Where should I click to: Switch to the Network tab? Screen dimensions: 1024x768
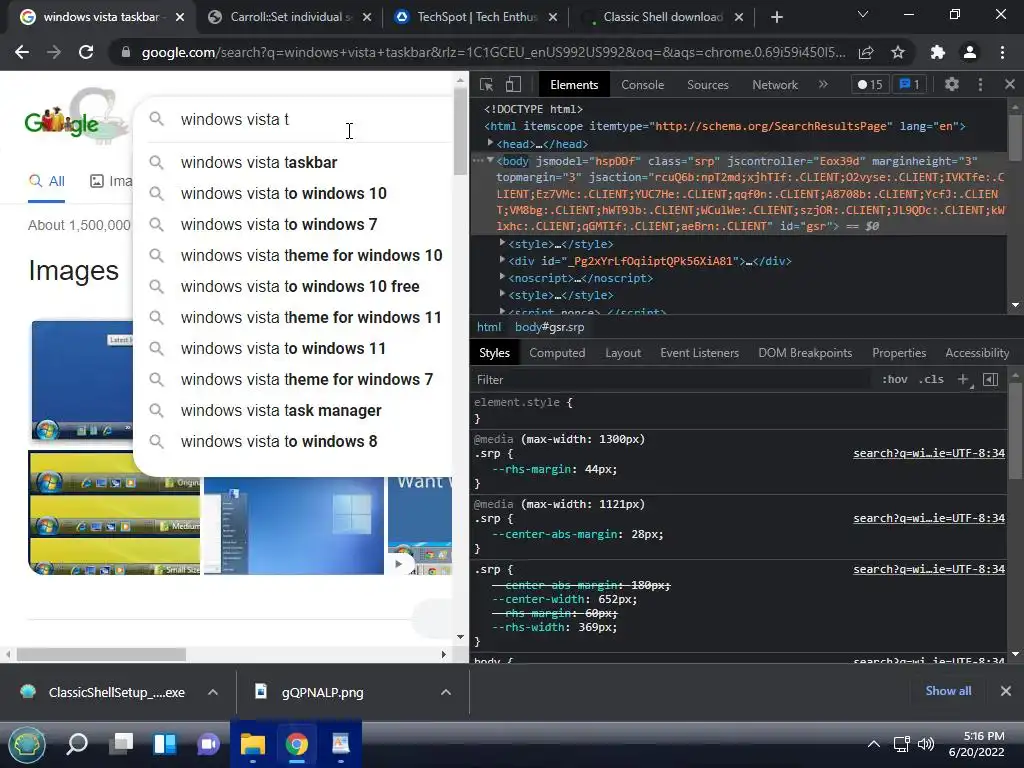coord(775,85)
